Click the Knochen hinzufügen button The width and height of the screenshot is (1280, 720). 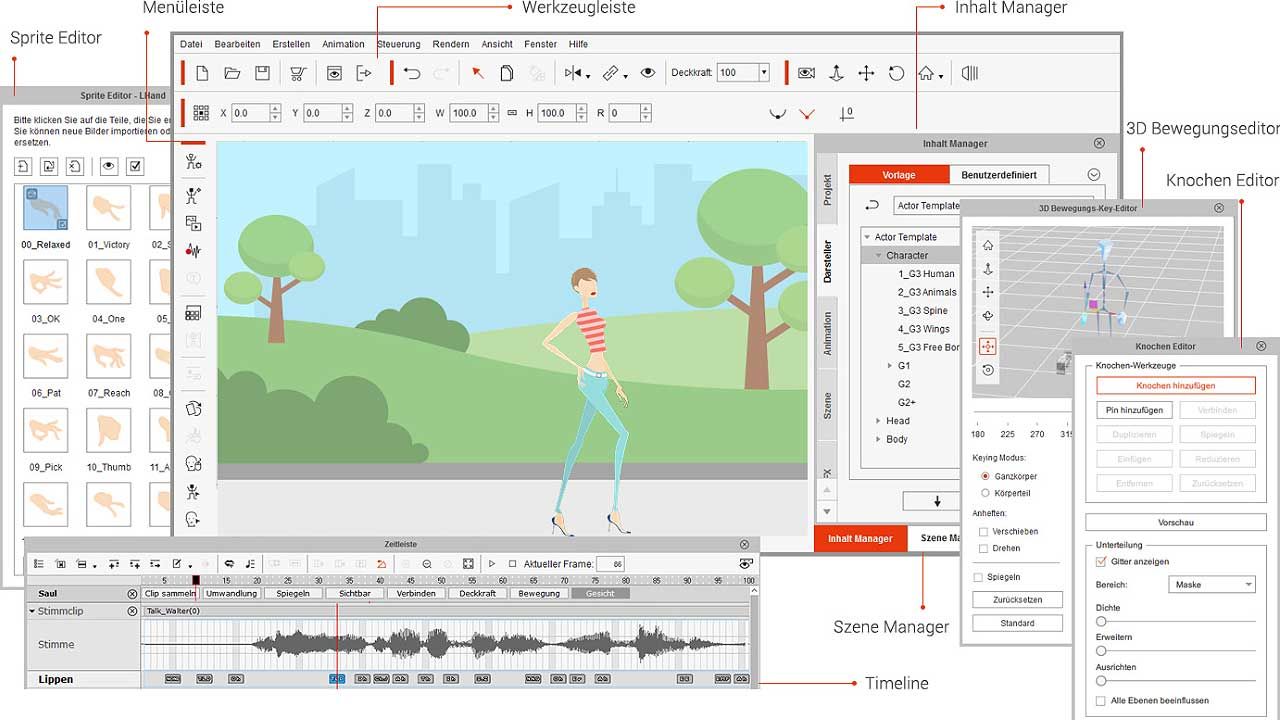tap(1176, 386)
